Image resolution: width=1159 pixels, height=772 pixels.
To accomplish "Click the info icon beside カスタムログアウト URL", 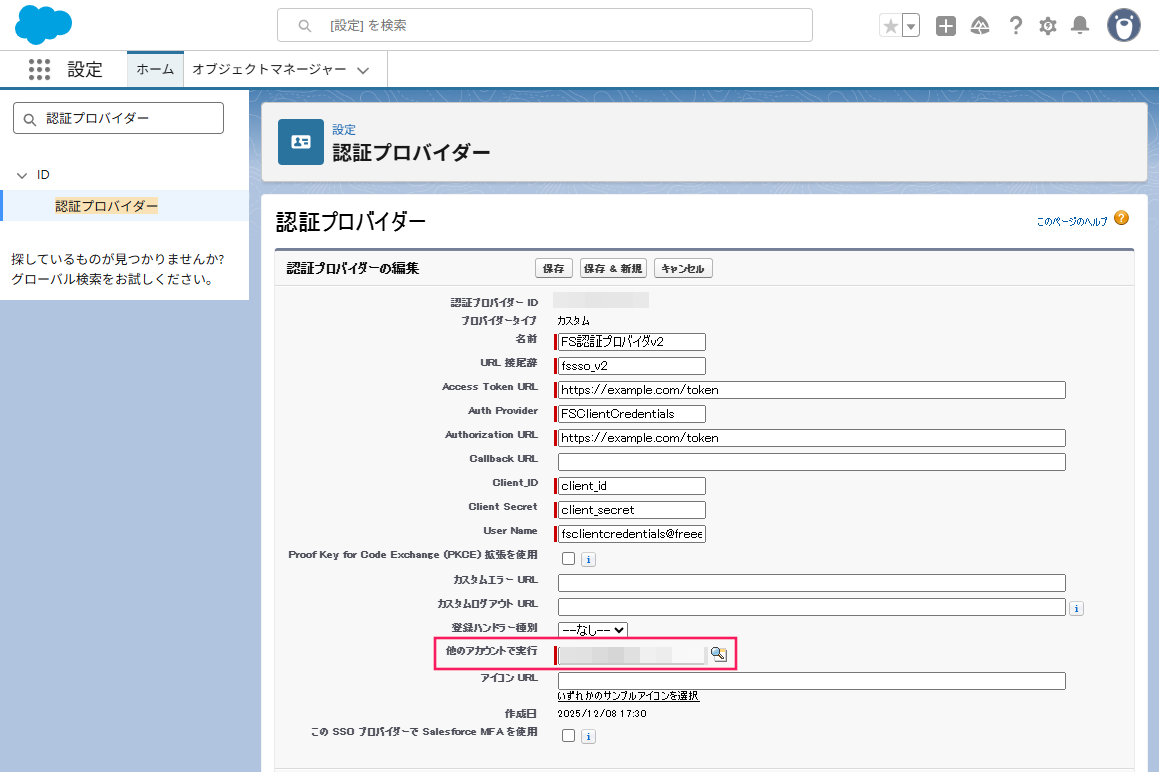I will coord(1076,609).
